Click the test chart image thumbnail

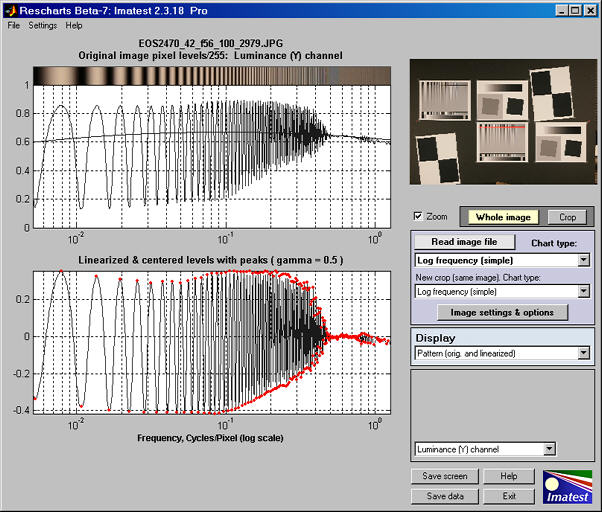coord(503,122)
